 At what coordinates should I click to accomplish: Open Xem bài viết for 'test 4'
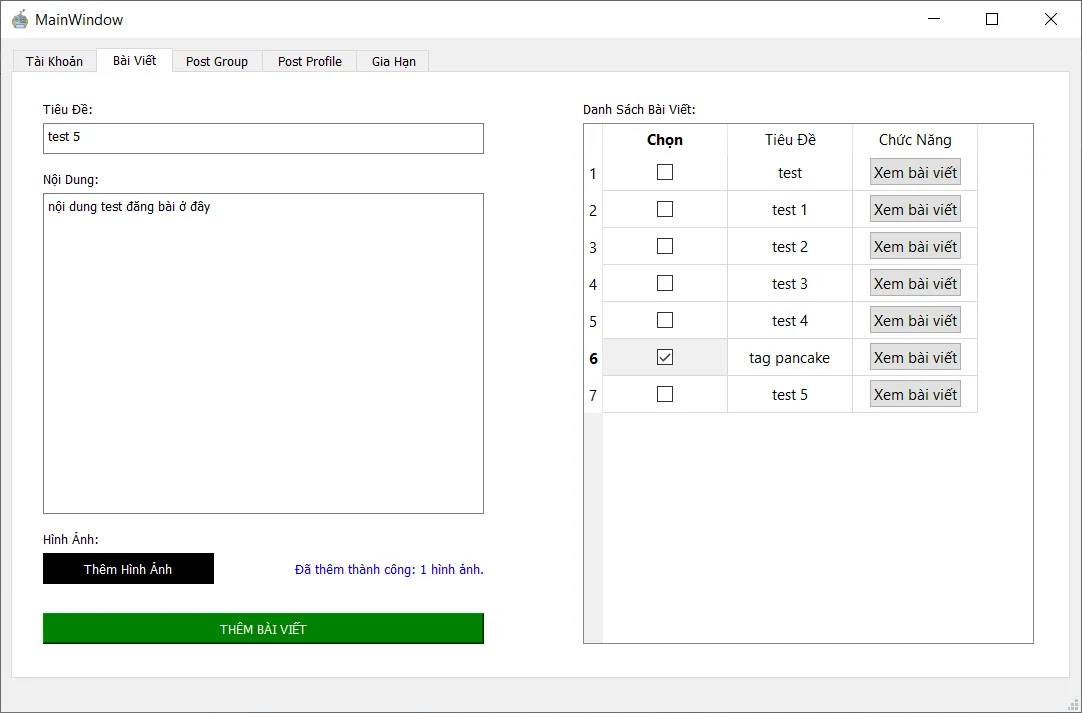tap(915, 321)
